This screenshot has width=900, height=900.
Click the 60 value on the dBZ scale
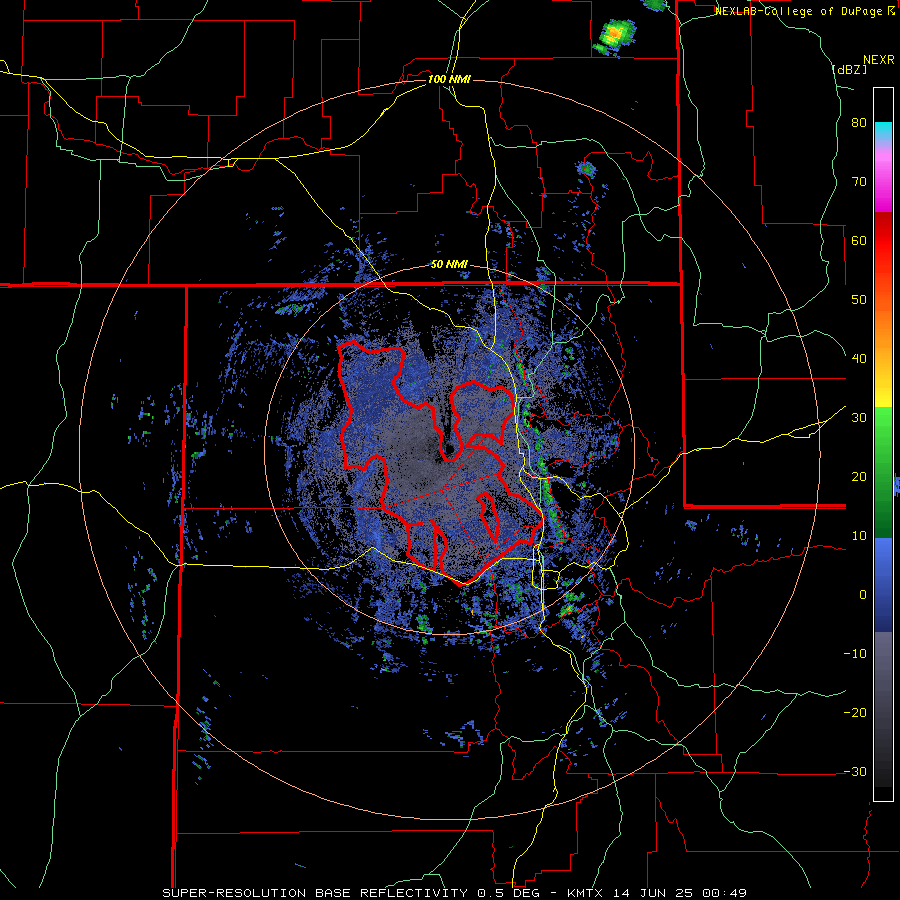tap(859, 240)
